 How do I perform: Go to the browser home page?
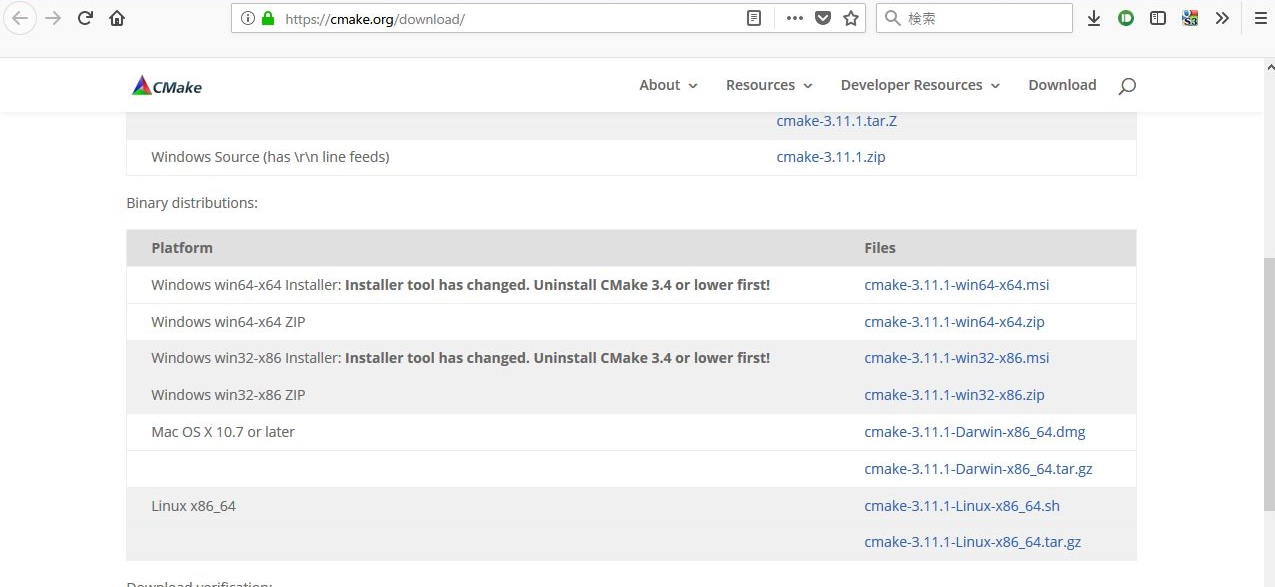117,18
